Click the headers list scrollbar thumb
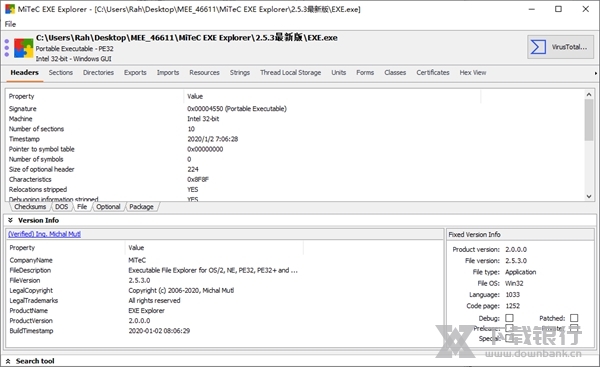The width and height of the screenshot is (600, 367). pos(589,120)
